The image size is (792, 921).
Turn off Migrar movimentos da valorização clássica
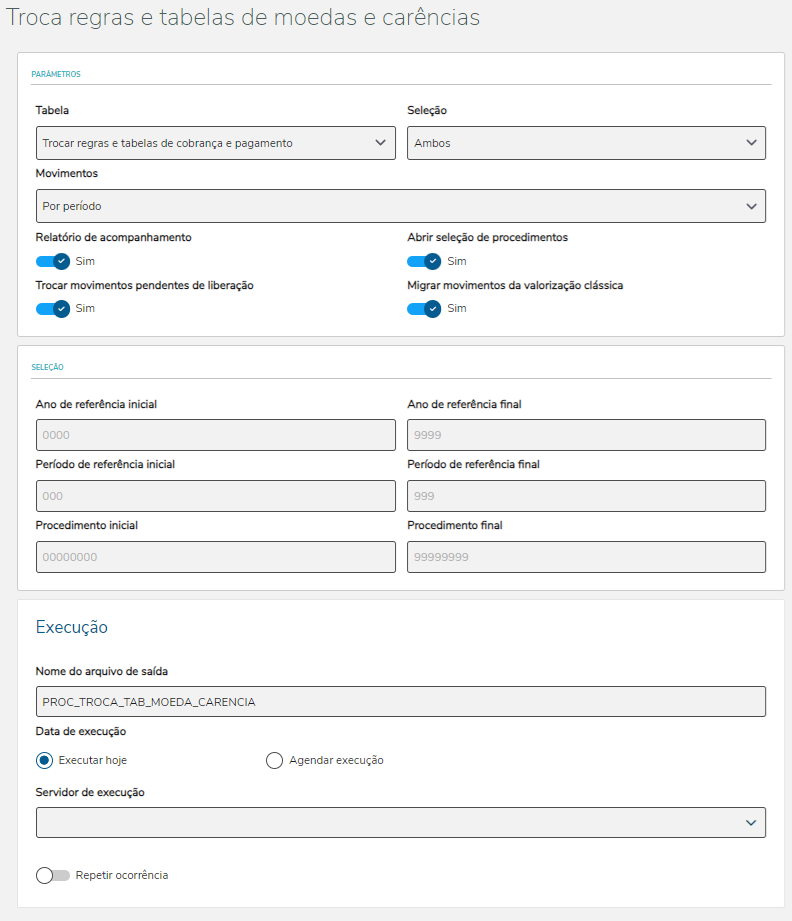424,308
